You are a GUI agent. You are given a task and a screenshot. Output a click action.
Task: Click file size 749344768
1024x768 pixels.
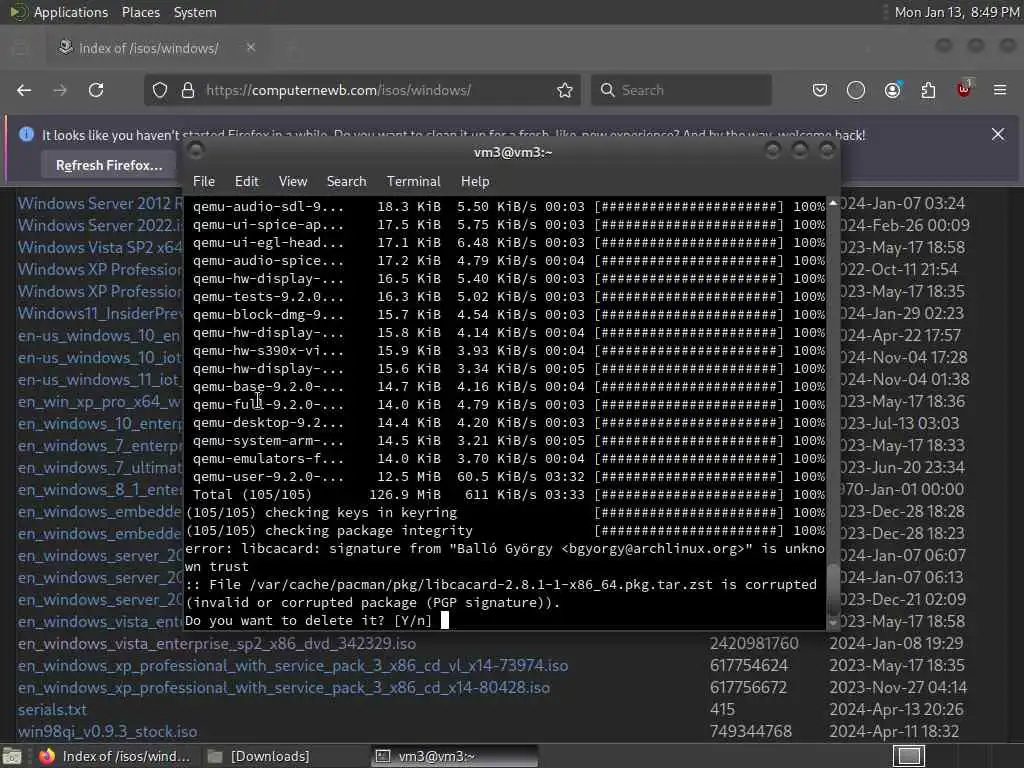pyautogui.click(x=751, y=731)
